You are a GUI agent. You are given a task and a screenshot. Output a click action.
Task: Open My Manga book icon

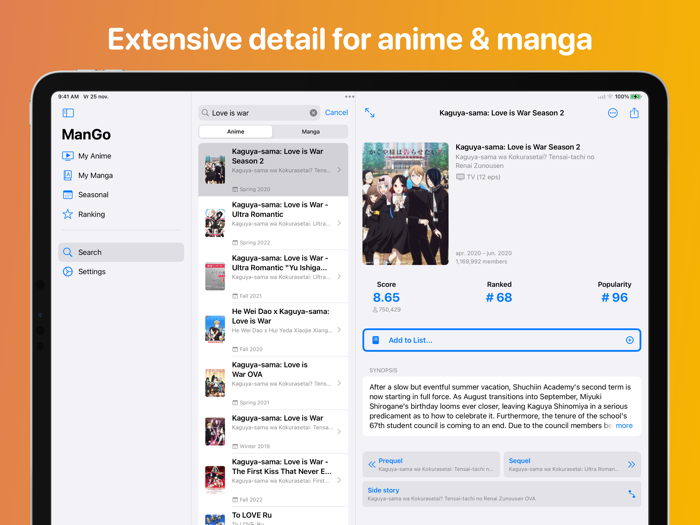(68, 175)
